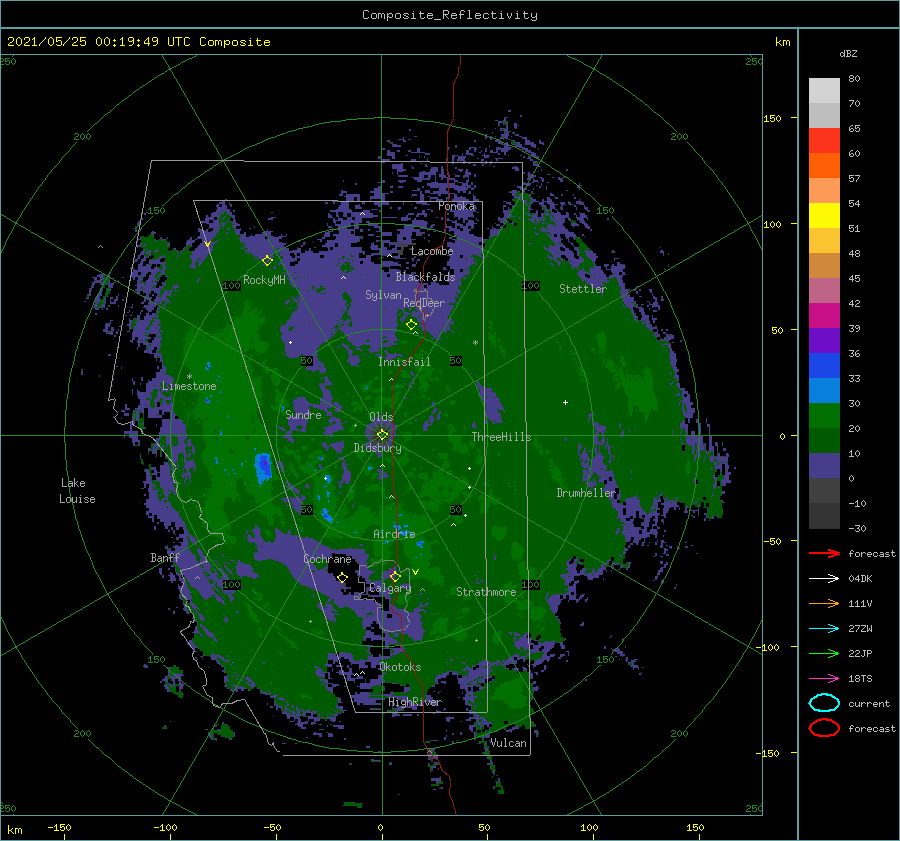The height and width of the screenshot is (841, 900).
Task: Click the 'Didsbury' city label
Action: [377, 448]
